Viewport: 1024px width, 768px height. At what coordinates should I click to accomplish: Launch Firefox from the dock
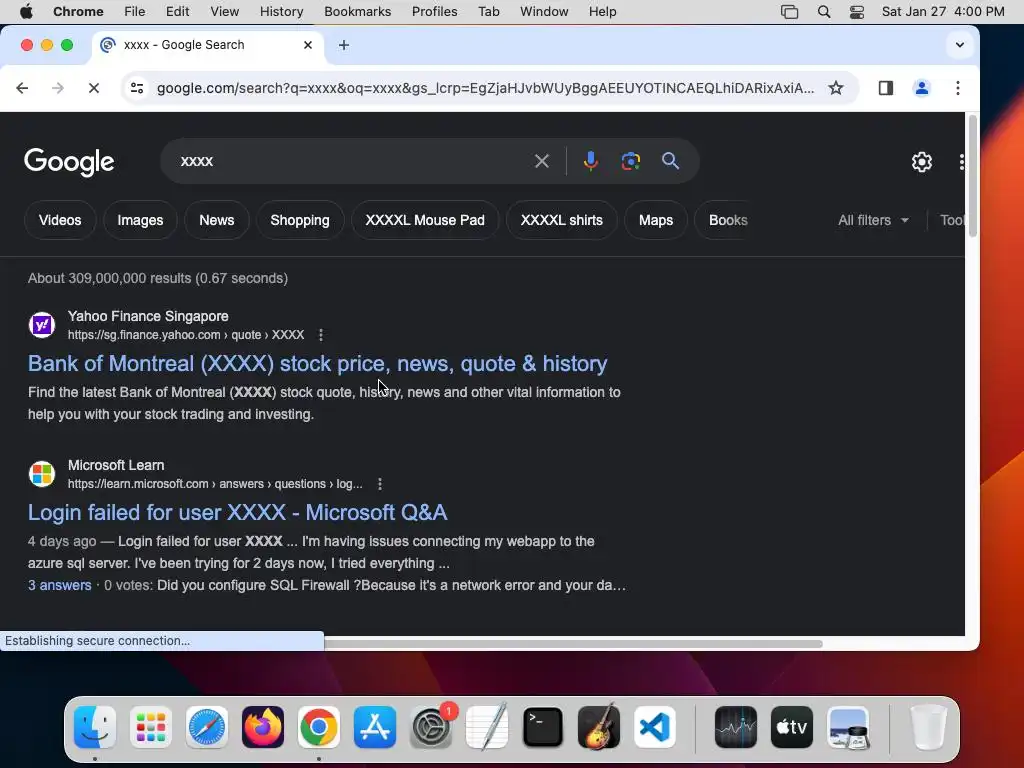[263, 727]
